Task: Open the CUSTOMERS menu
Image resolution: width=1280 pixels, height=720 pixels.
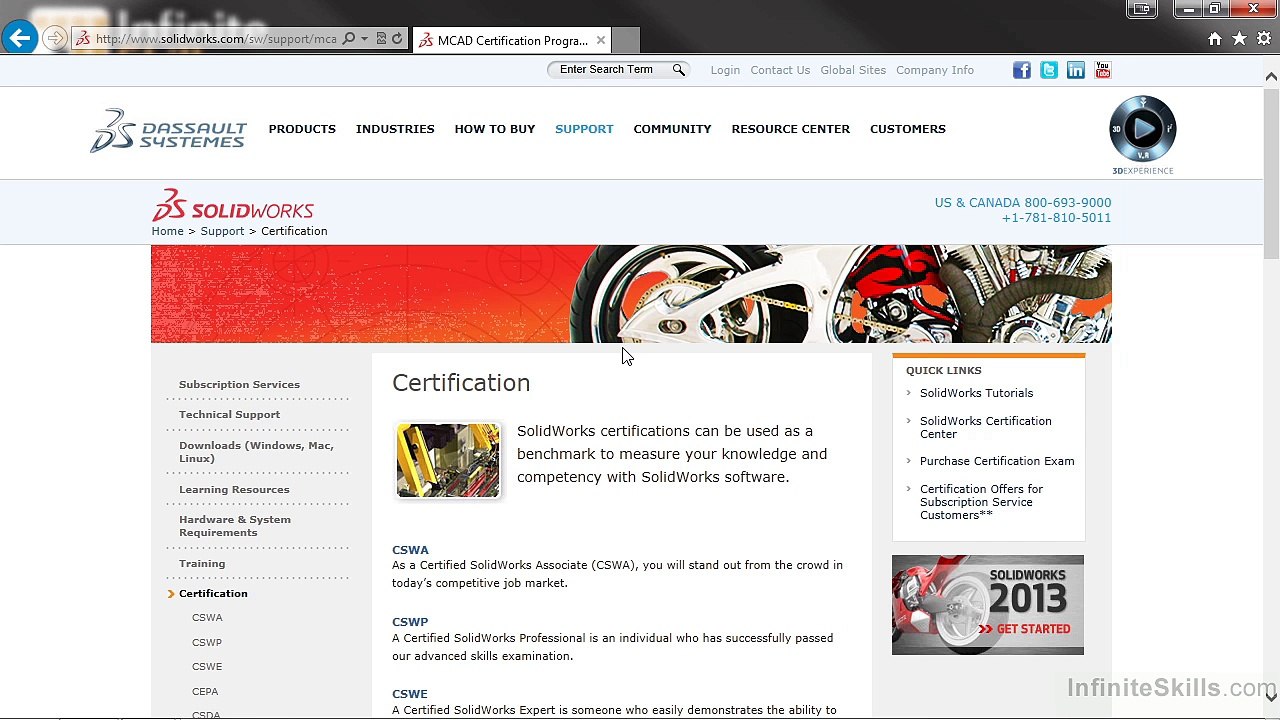Action: click(x=908, y=129)
